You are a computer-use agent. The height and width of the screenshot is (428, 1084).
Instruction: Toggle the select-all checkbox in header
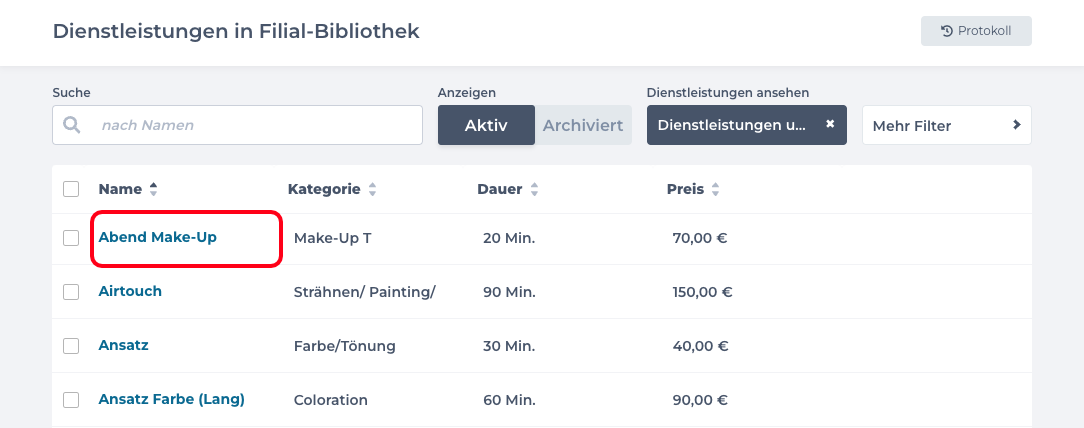coord(71,189)
